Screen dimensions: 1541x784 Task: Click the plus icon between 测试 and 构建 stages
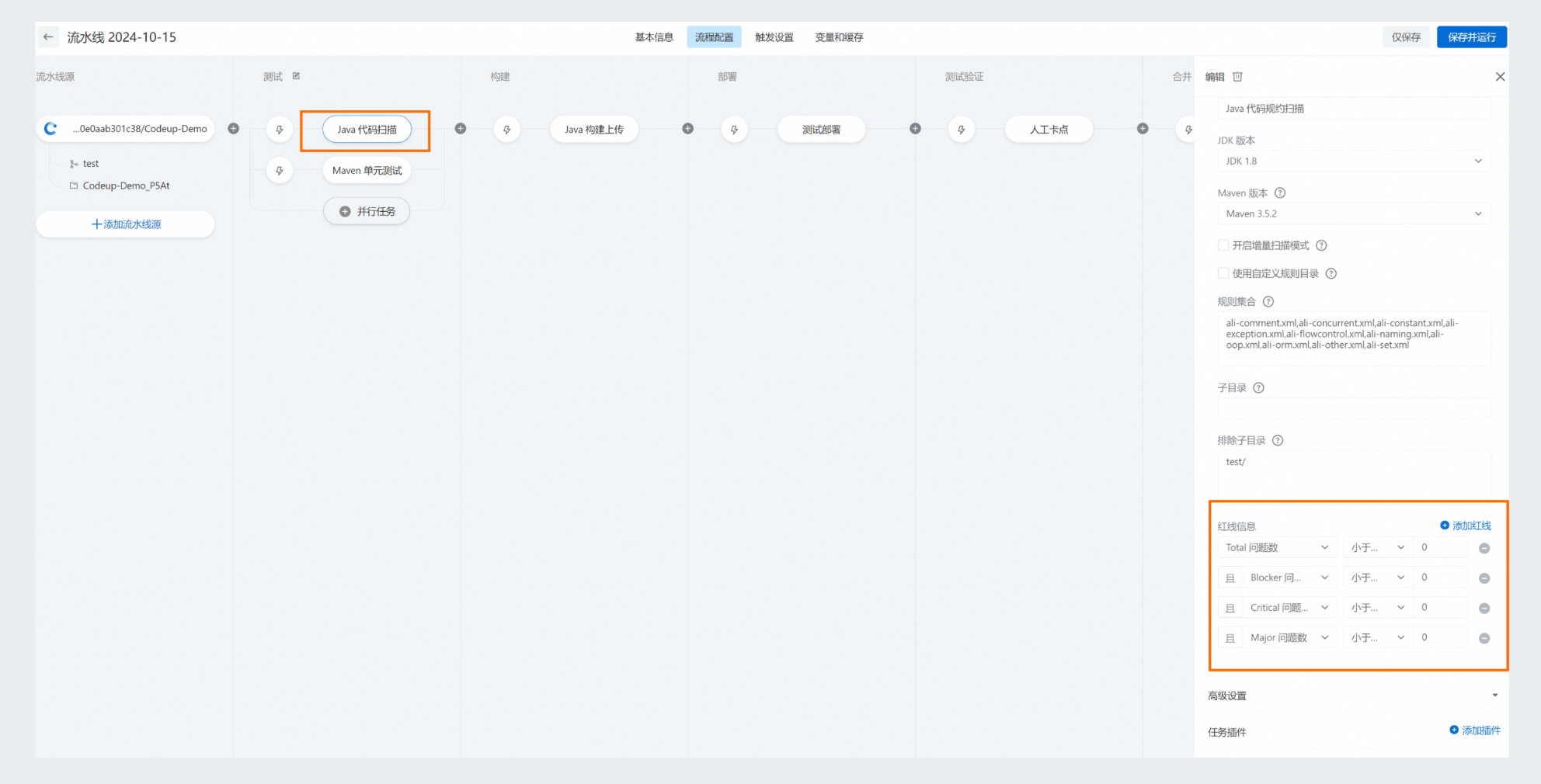(461, 129)
